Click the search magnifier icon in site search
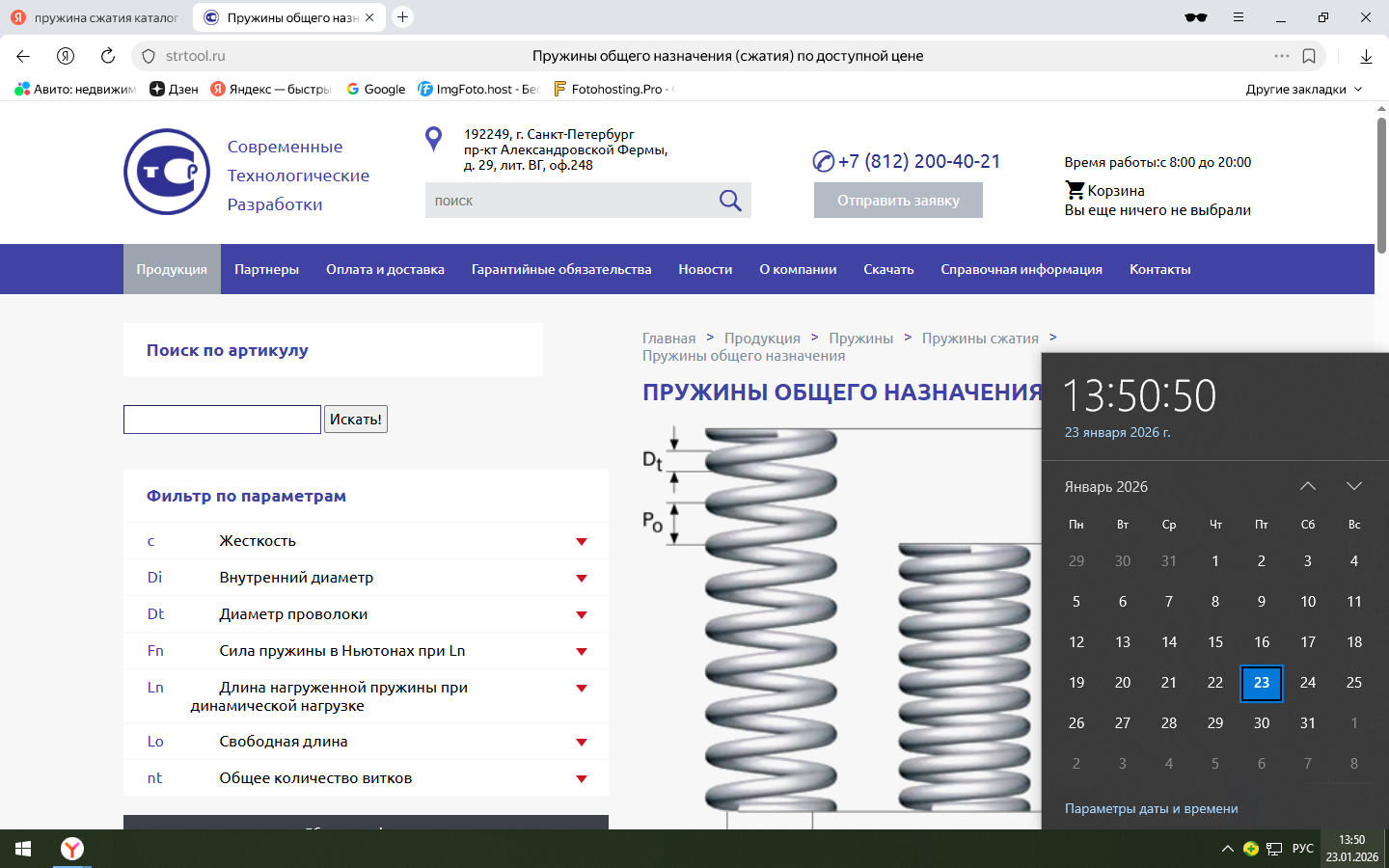 coord(730,201)
